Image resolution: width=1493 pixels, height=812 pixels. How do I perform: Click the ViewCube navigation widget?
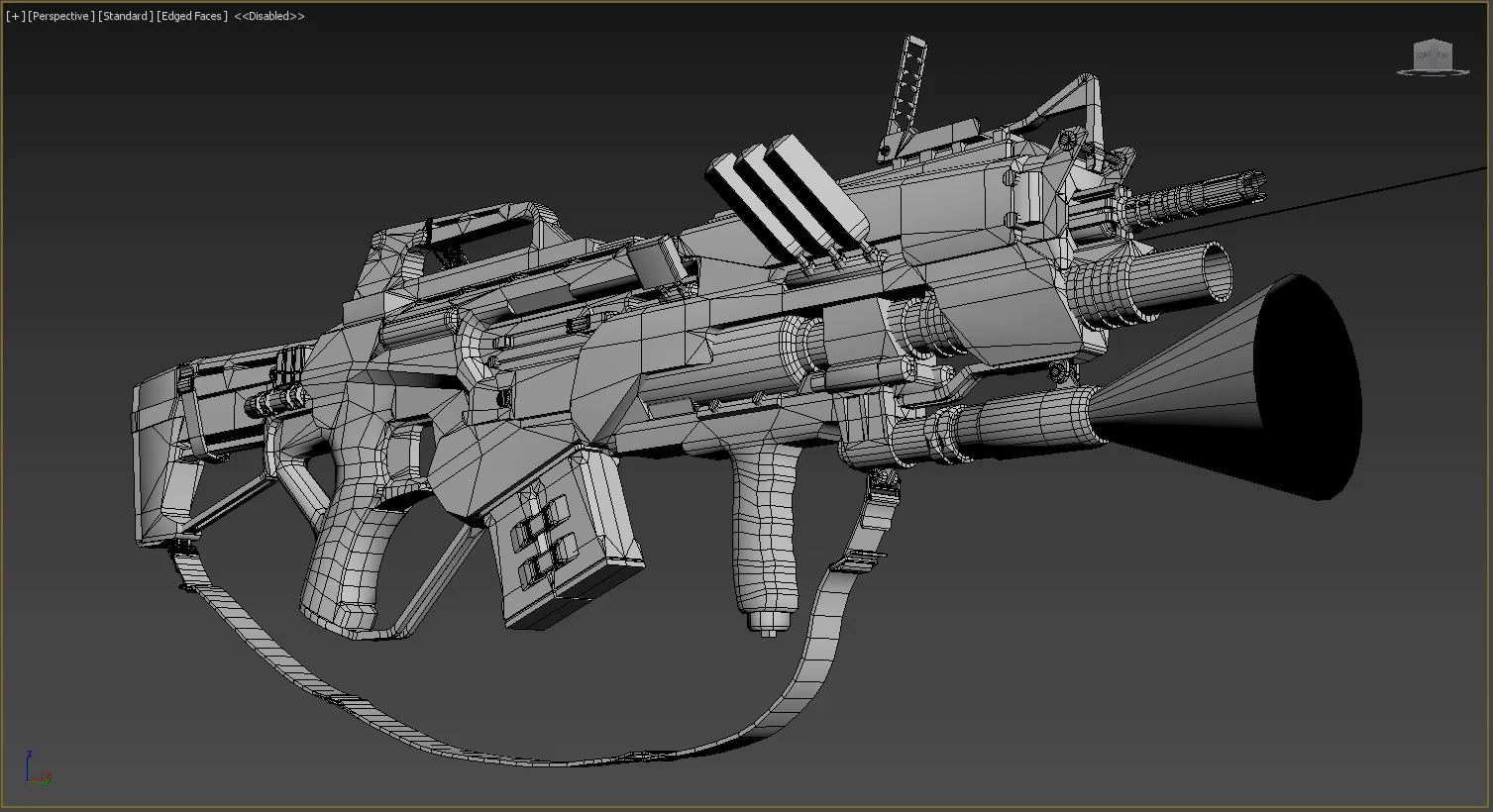tap(1431, 57)
